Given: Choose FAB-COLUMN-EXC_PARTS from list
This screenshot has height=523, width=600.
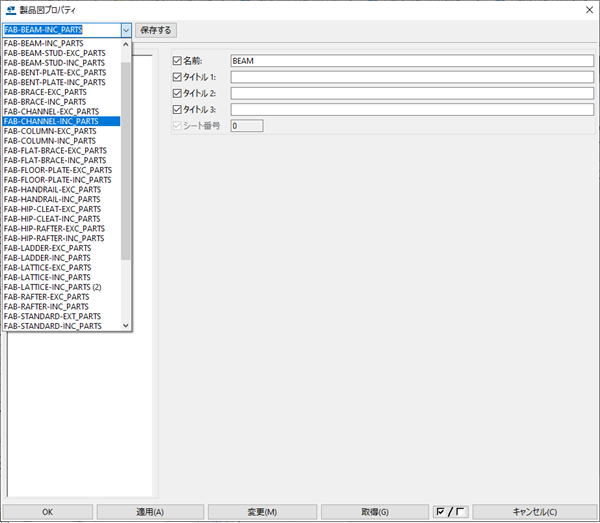Looking at the screenshot, I should (62, 131).
